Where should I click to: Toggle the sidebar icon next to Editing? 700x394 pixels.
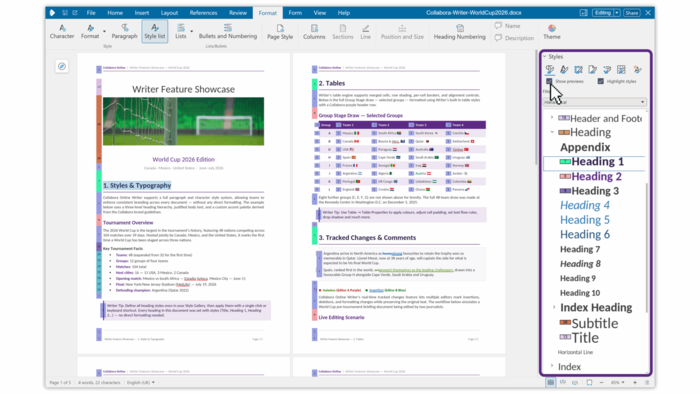click(x=583, y=13)
